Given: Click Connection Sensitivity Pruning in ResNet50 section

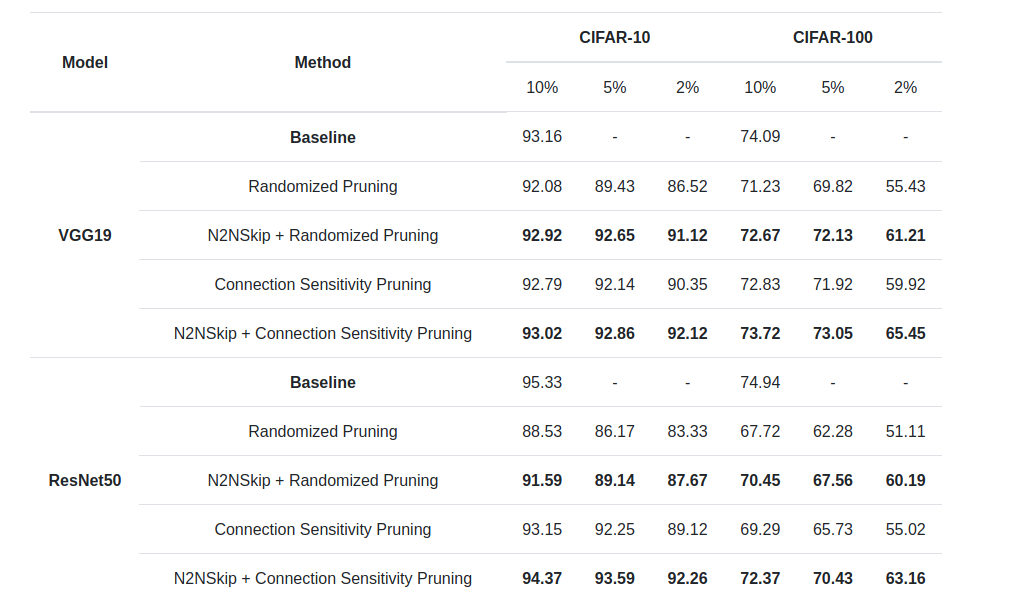Looking at the screenshot, I should click(322, 529).
